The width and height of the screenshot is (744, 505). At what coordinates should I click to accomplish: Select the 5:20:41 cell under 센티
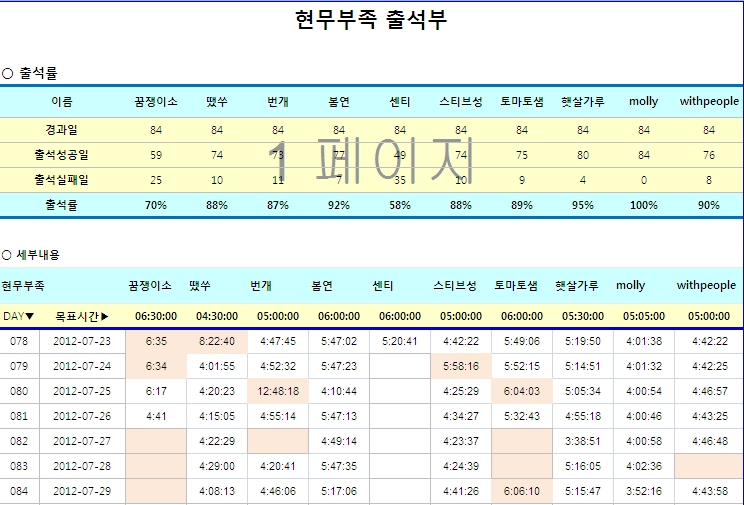pos(400,341)
